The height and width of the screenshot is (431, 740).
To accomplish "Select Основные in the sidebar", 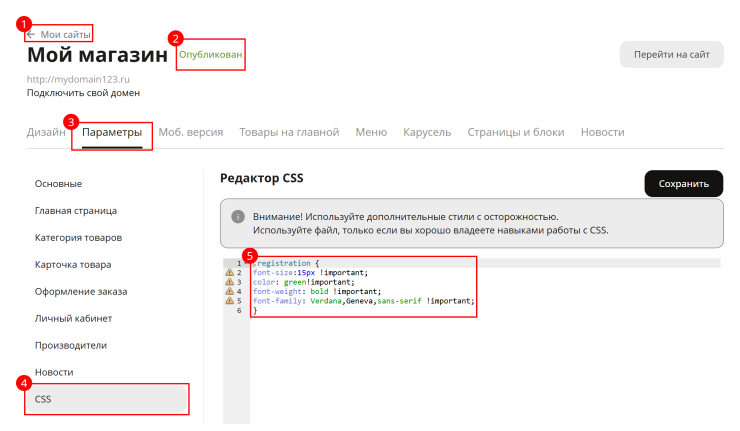I will click(x=59, y=184).
